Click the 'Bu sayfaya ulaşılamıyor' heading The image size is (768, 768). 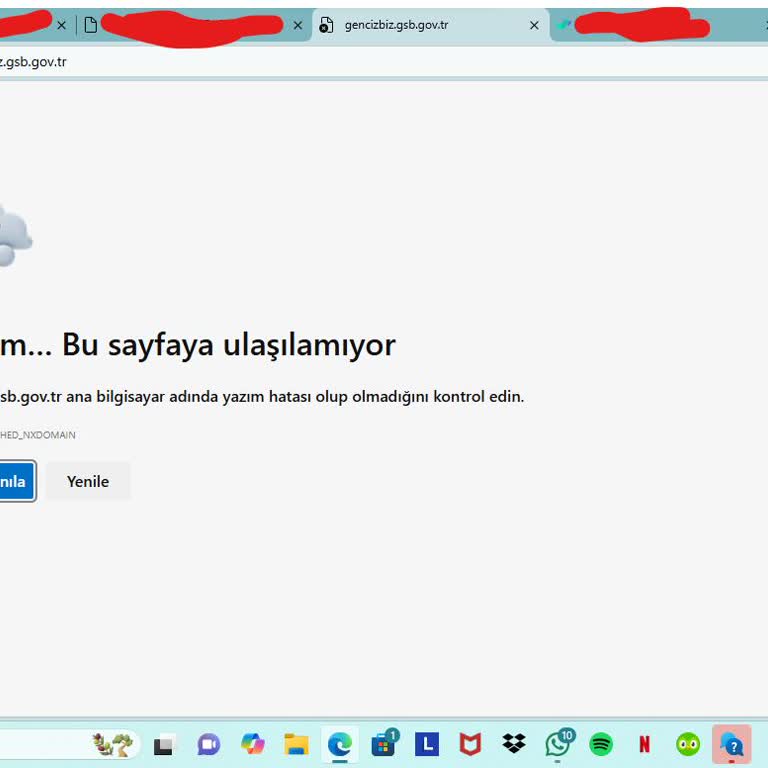[x=229, y=345]
